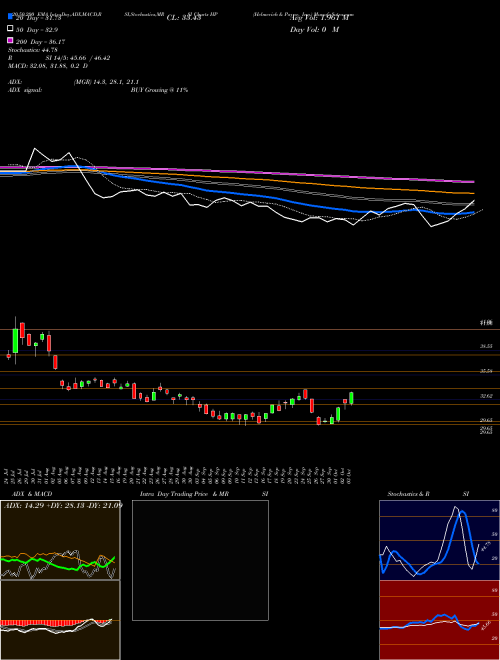Click the 'ADX signal:' label
The height and width of the screenshot is (660, 500).
pyautogui.click(x=25, y=90)
